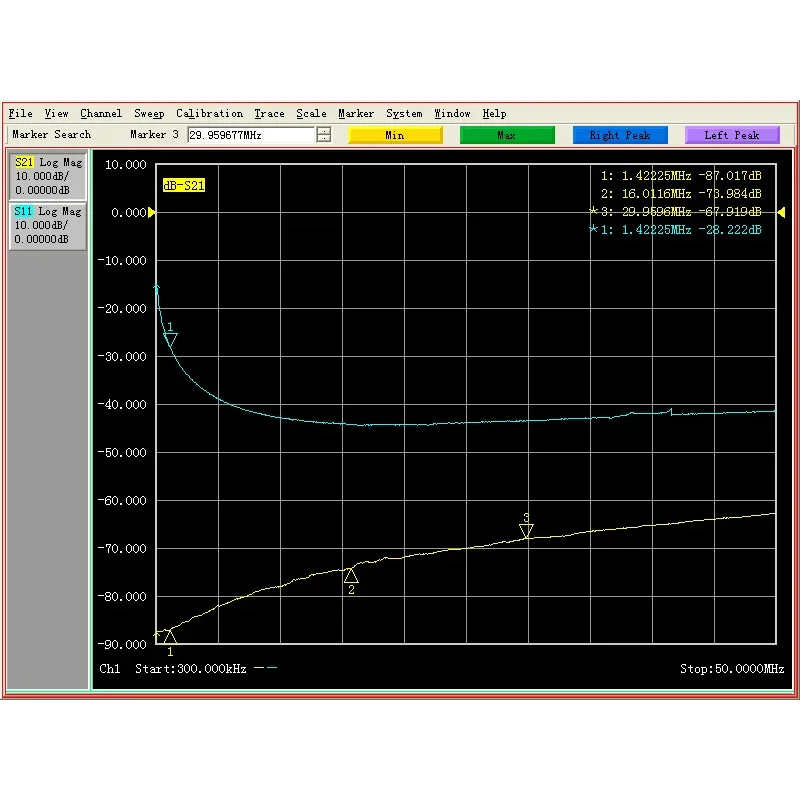Open the Sweep menu
800x800 pixels.
point(148,113)
